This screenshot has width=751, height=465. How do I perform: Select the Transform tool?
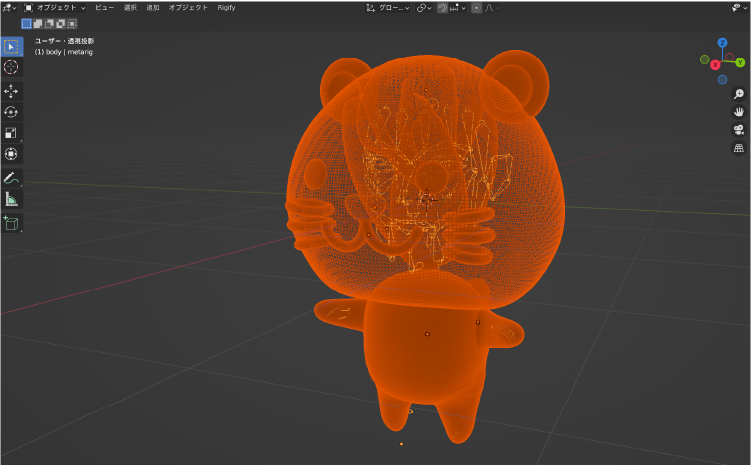click(11, 154)
